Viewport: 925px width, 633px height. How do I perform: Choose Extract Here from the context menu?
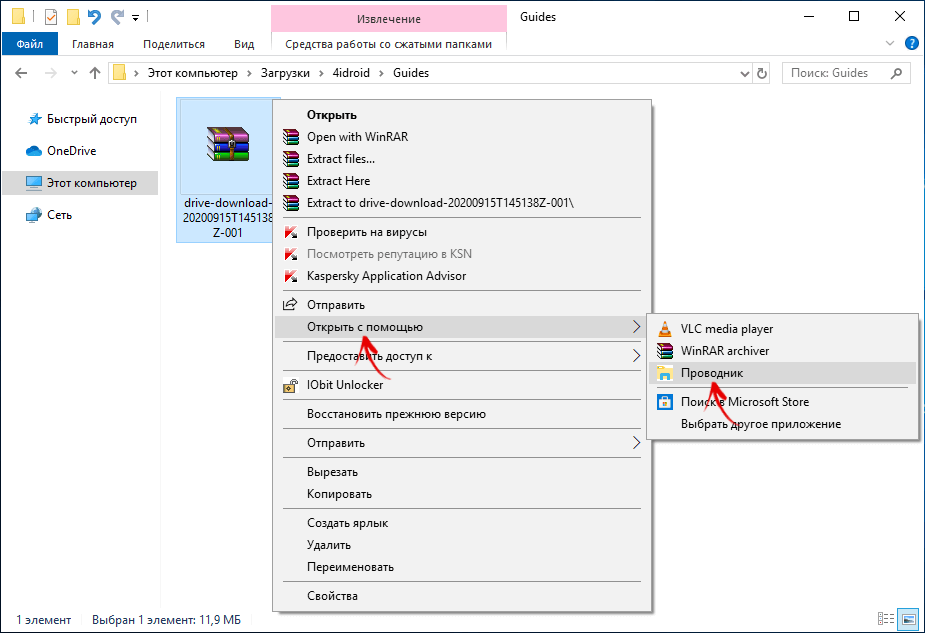338,181
